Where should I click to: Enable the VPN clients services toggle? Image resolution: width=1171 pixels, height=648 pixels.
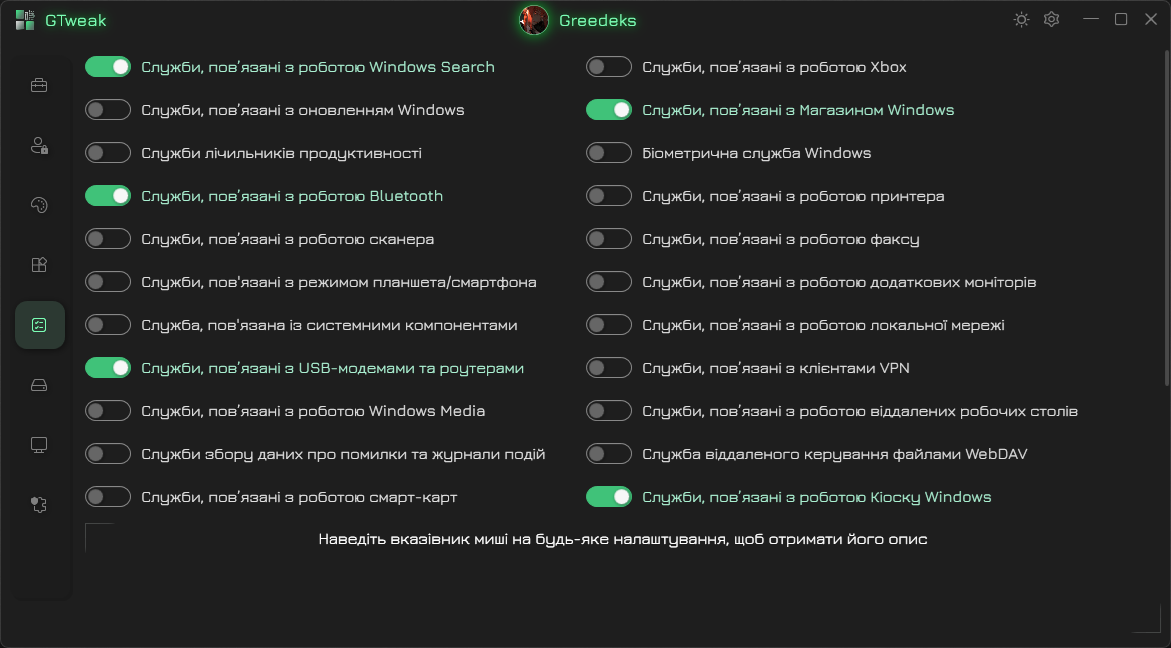[609, 368]
